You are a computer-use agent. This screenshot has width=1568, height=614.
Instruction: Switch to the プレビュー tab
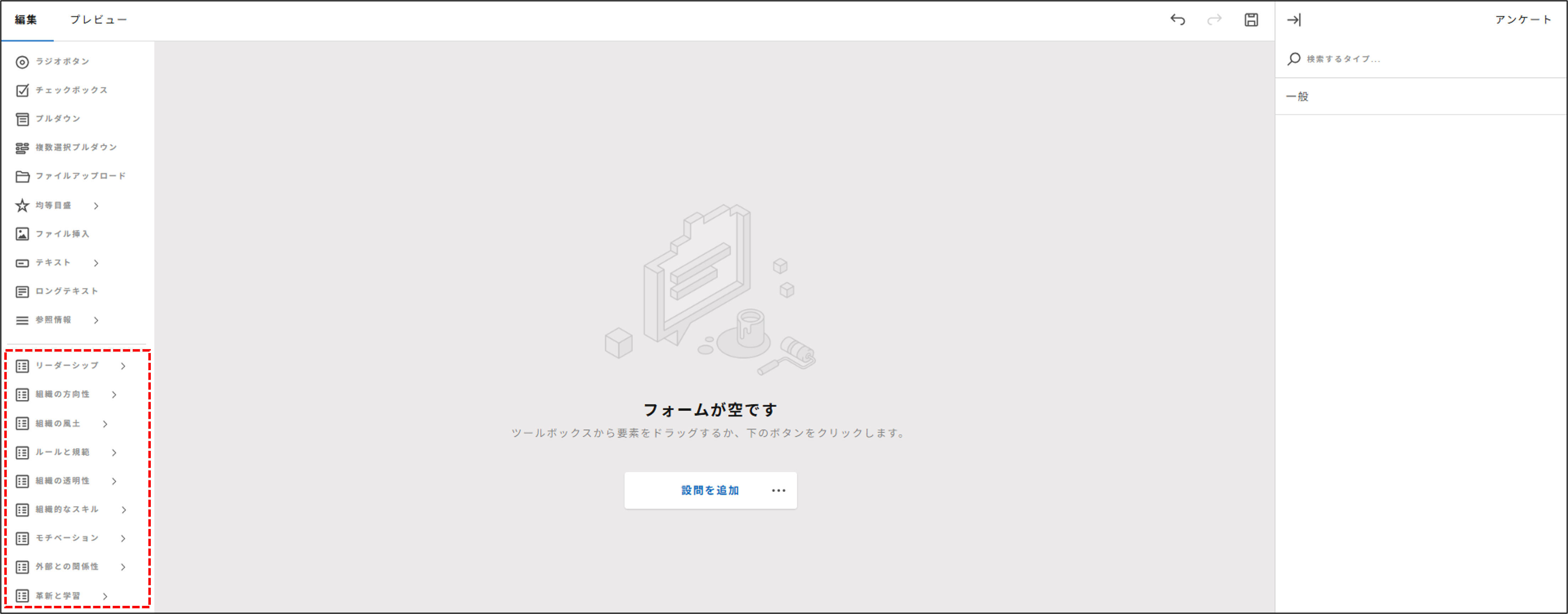click(99, 20)
